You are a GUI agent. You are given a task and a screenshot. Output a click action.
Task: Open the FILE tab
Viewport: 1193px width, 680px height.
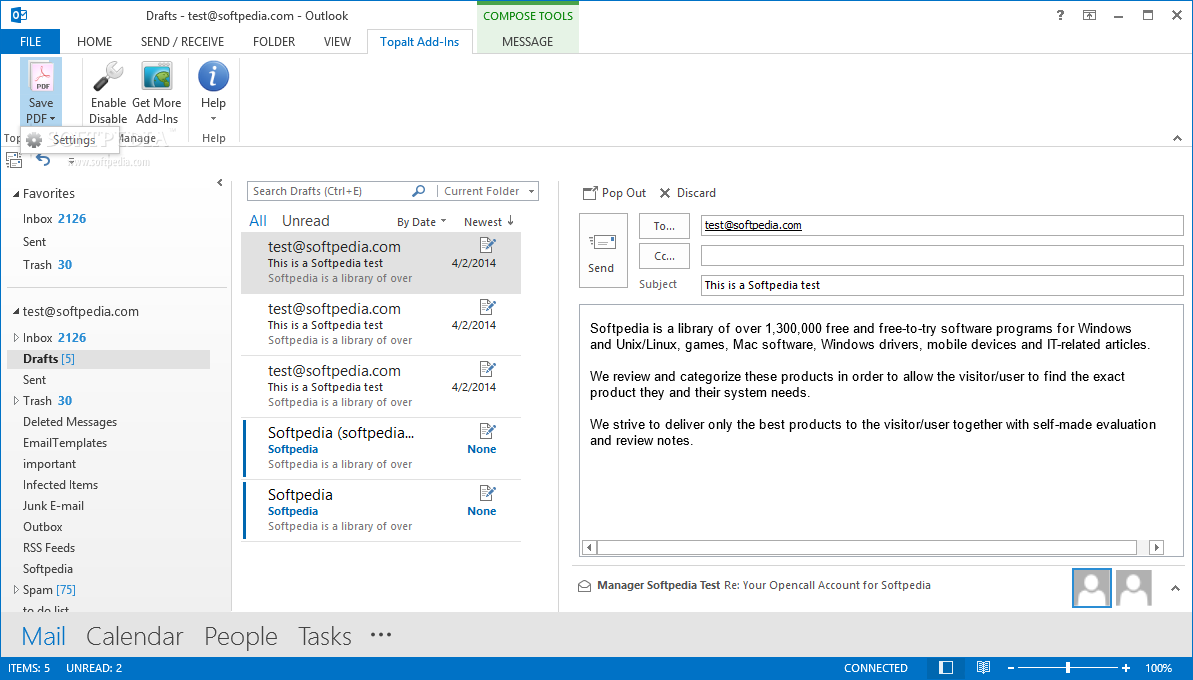coord(30,42)
